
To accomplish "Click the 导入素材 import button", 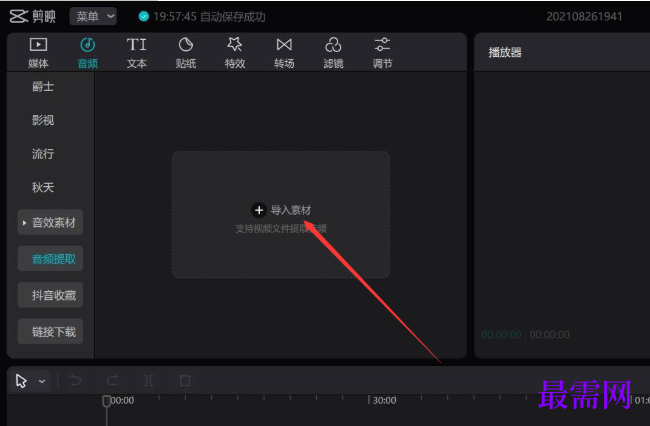I will tap(281, 210).
